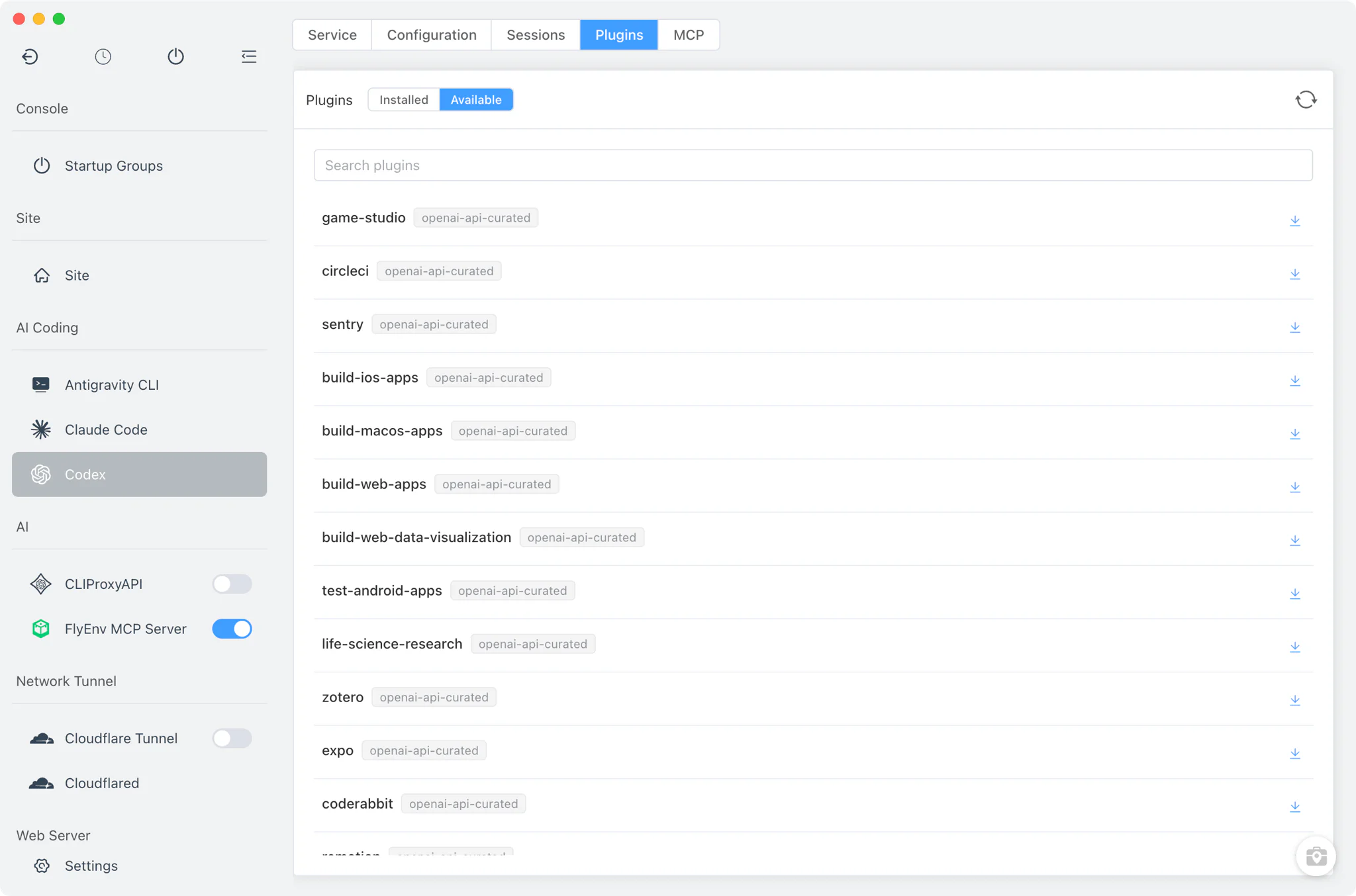1356x896 pixels.
Task: Open Settings at sidebar bottom
Action: point(140,866)
